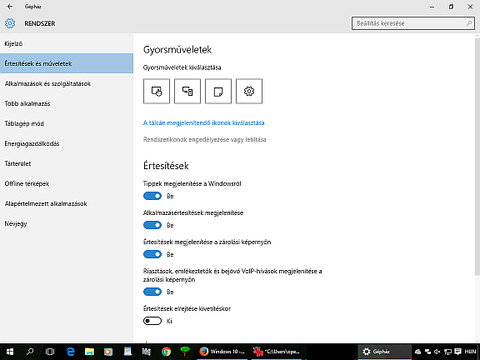Select the fourth quick action tile (all settings gear)

click(x=249, y=91)
